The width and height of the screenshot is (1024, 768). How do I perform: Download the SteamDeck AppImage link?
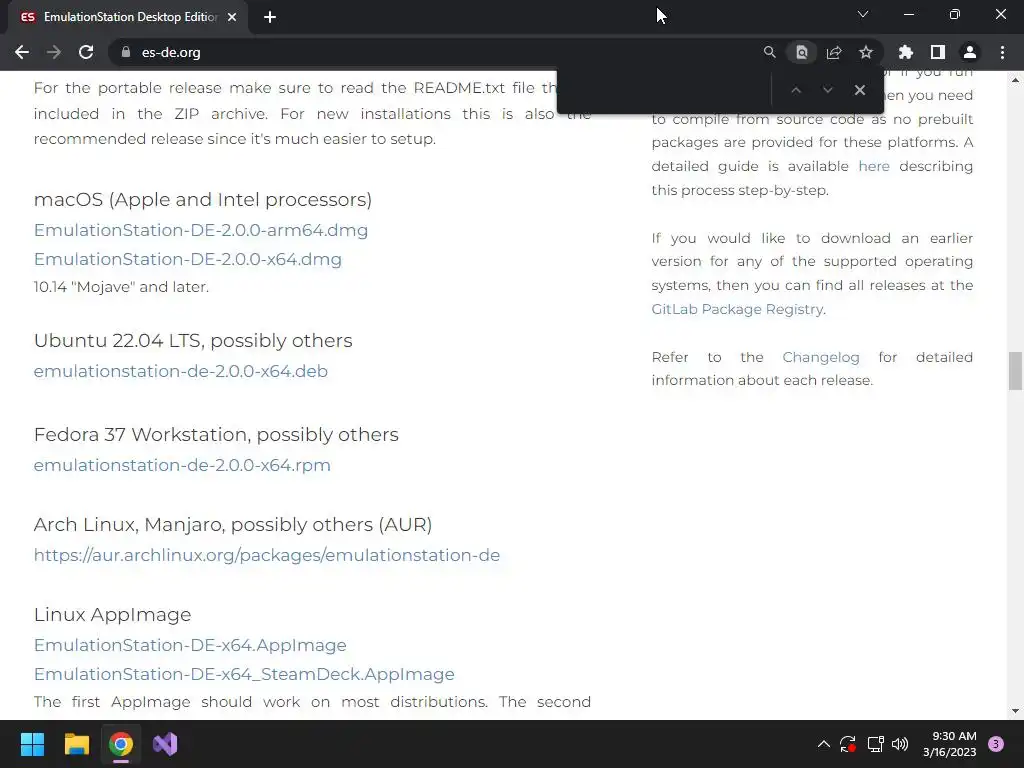[244, 674]
